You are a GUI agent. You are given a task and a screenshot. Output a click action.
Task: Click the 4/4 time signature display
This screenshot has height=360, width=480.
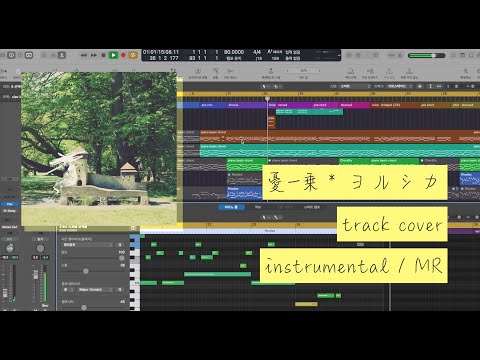257,52
